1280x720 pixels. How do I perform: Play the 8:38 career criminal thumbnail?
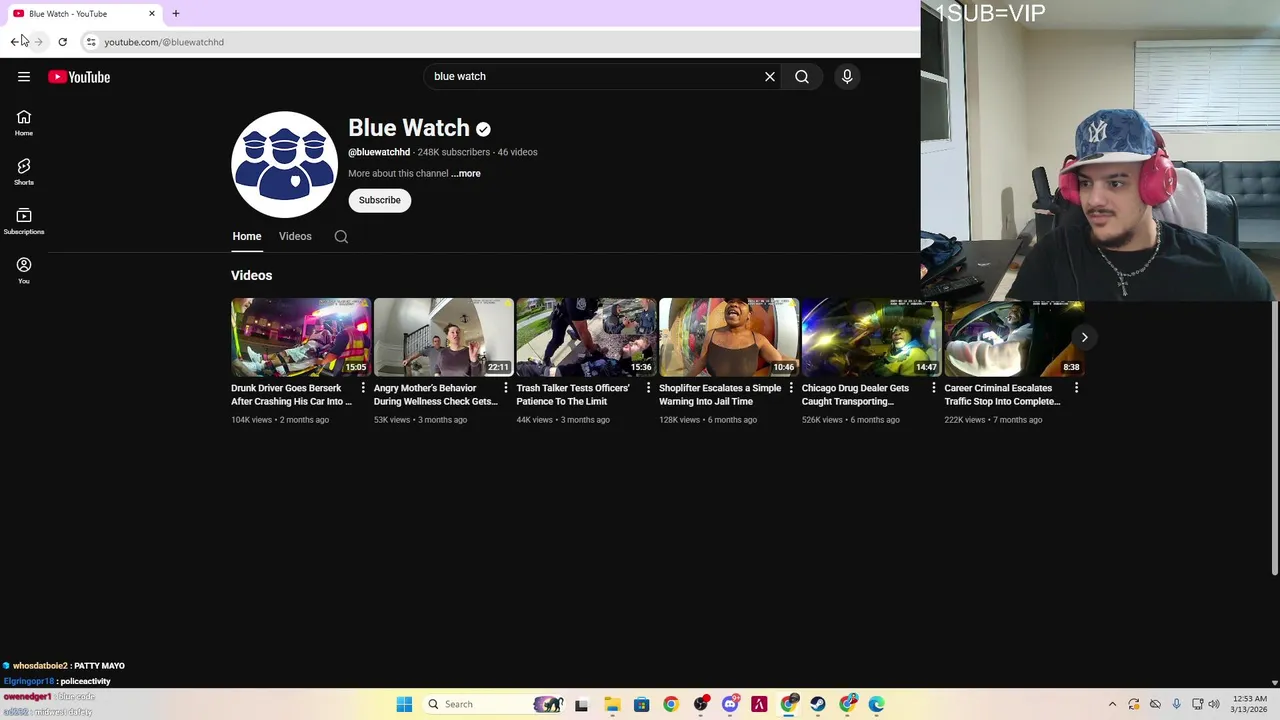tap(1014, 337)
